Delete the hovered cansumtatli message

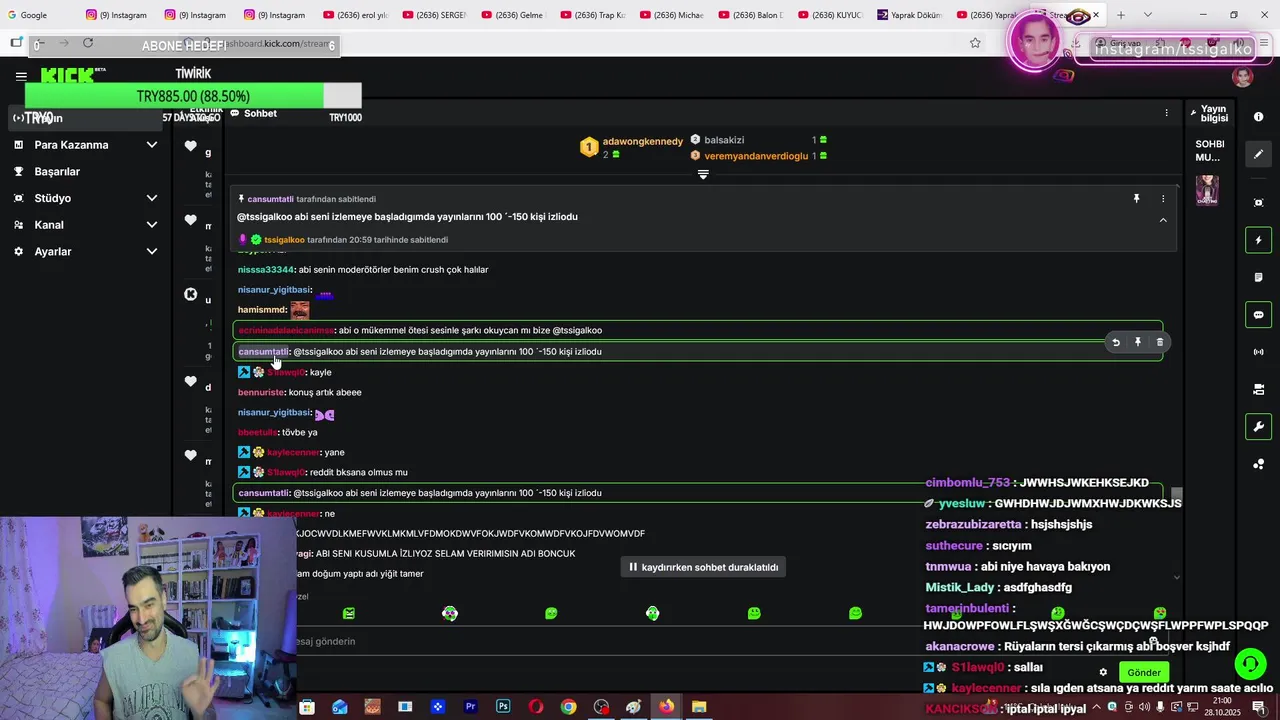click(x=1160, y=342)
